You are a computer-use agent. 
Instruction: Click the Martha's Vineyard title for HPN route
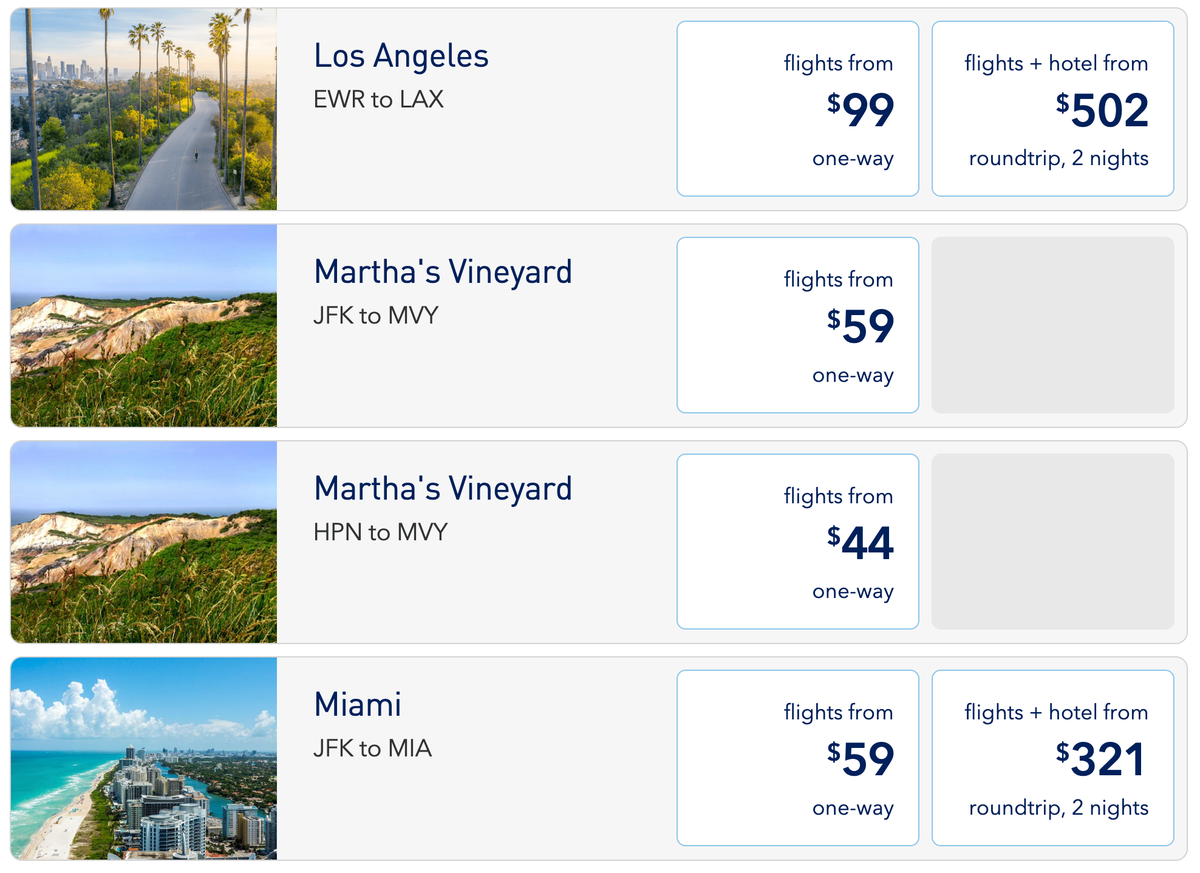pos(443,488)
